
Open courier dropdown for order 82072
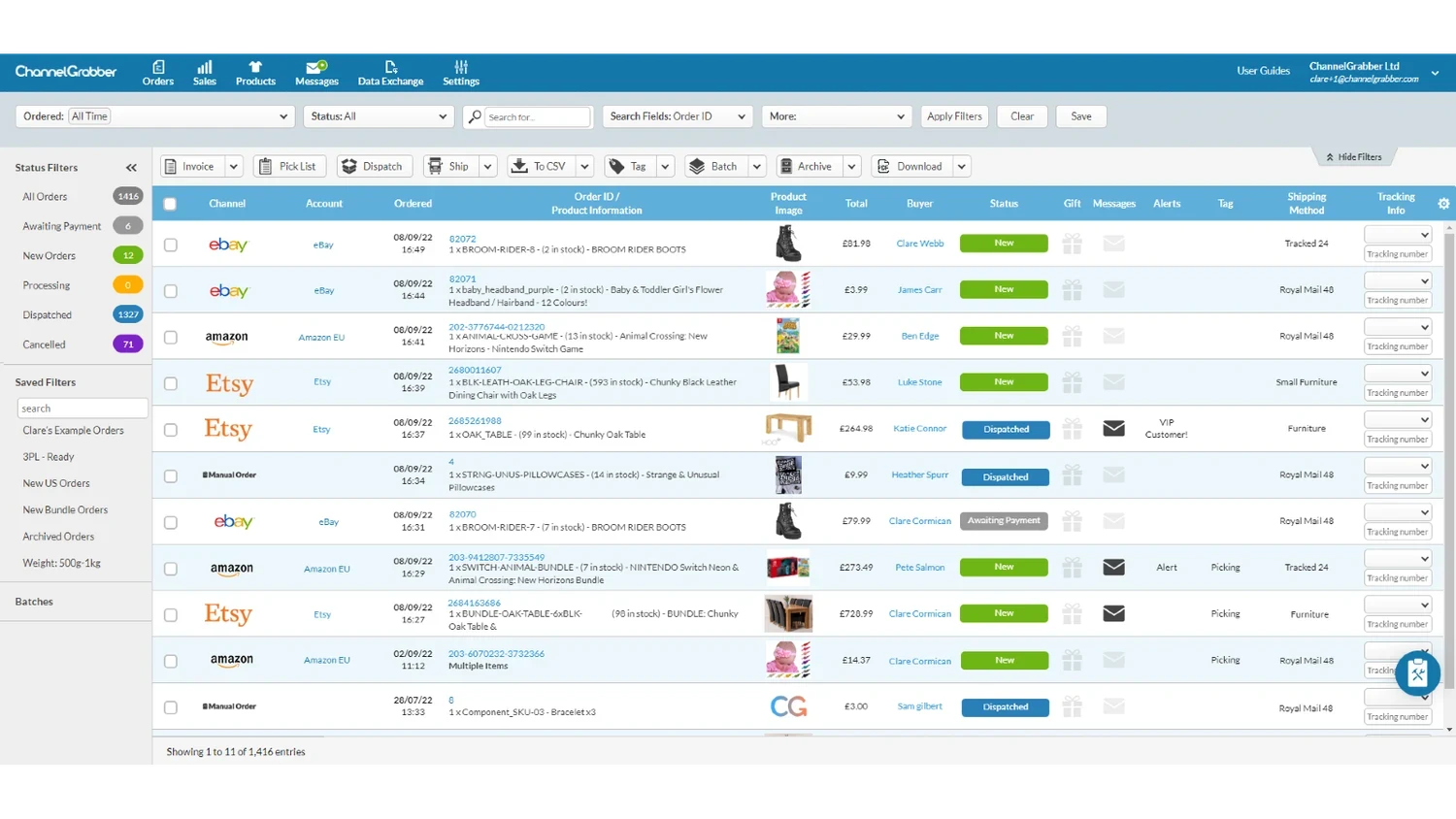(1398, 235)
